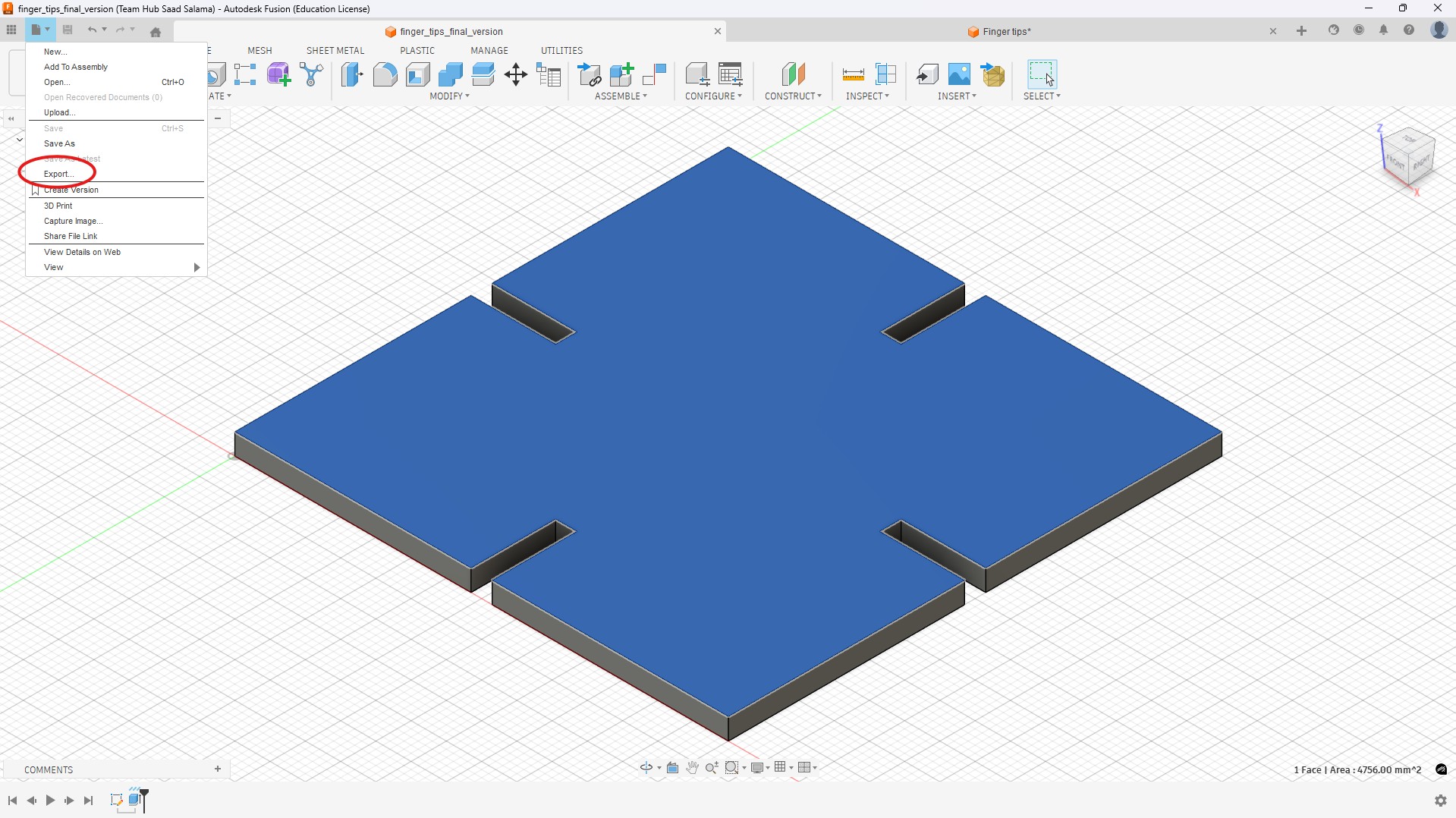This screenshot has width=1456, height=818.
Task: Switch to the SHEET METAL tab
Action: tap(335, 51)
